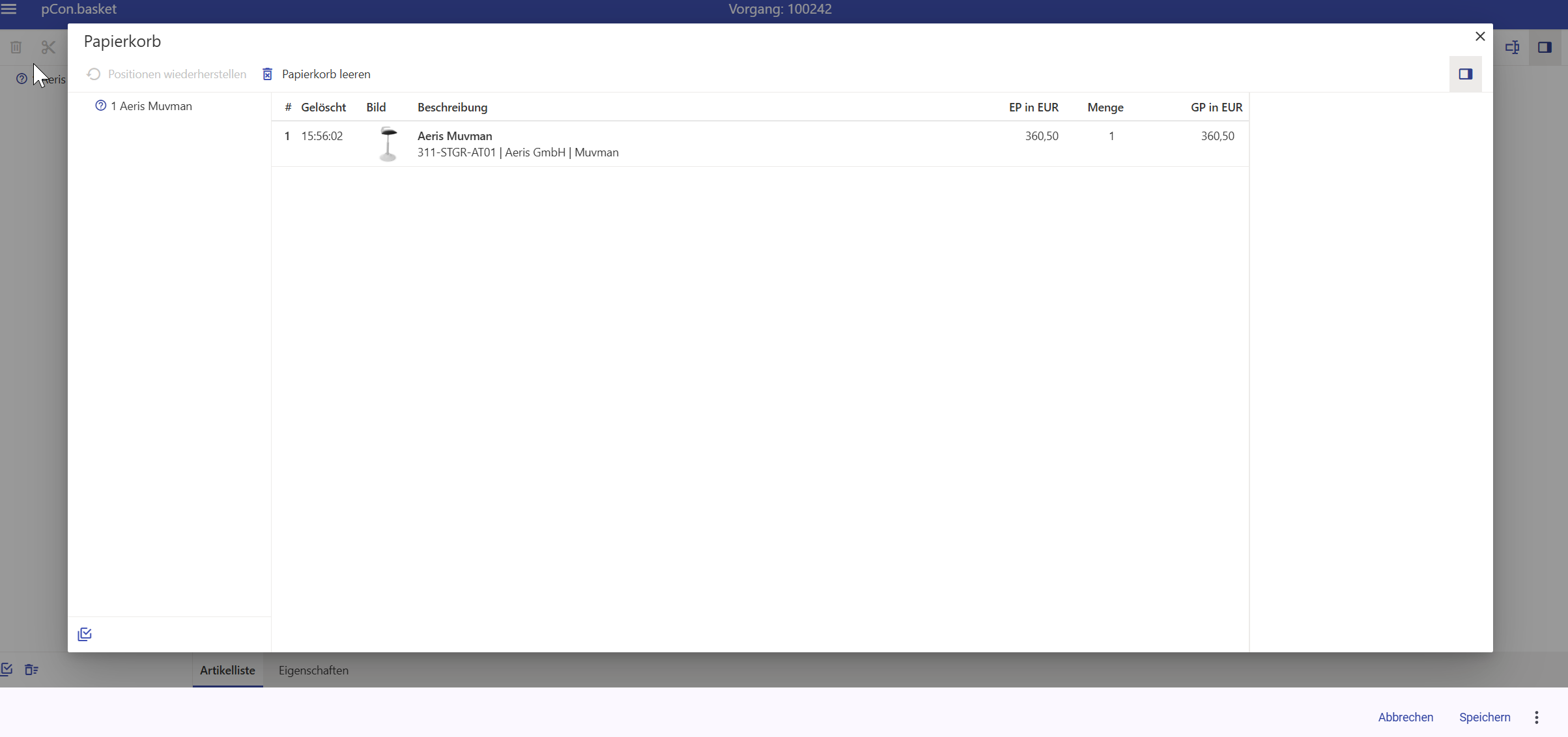Click the Gelöscht column header

[x=323, y=108]
